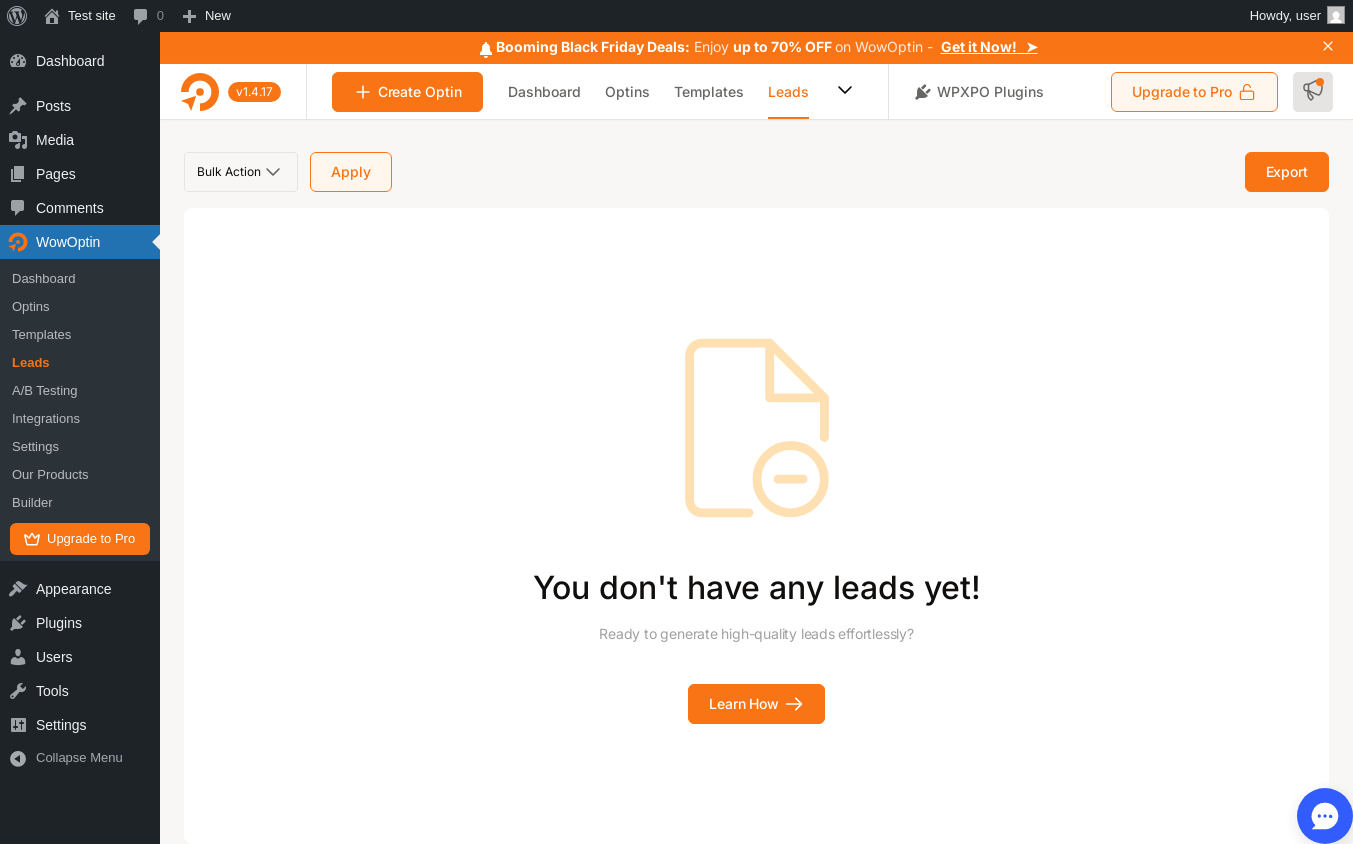Click the sidebar Upgrade to Pro button

[x=80, y=539]
